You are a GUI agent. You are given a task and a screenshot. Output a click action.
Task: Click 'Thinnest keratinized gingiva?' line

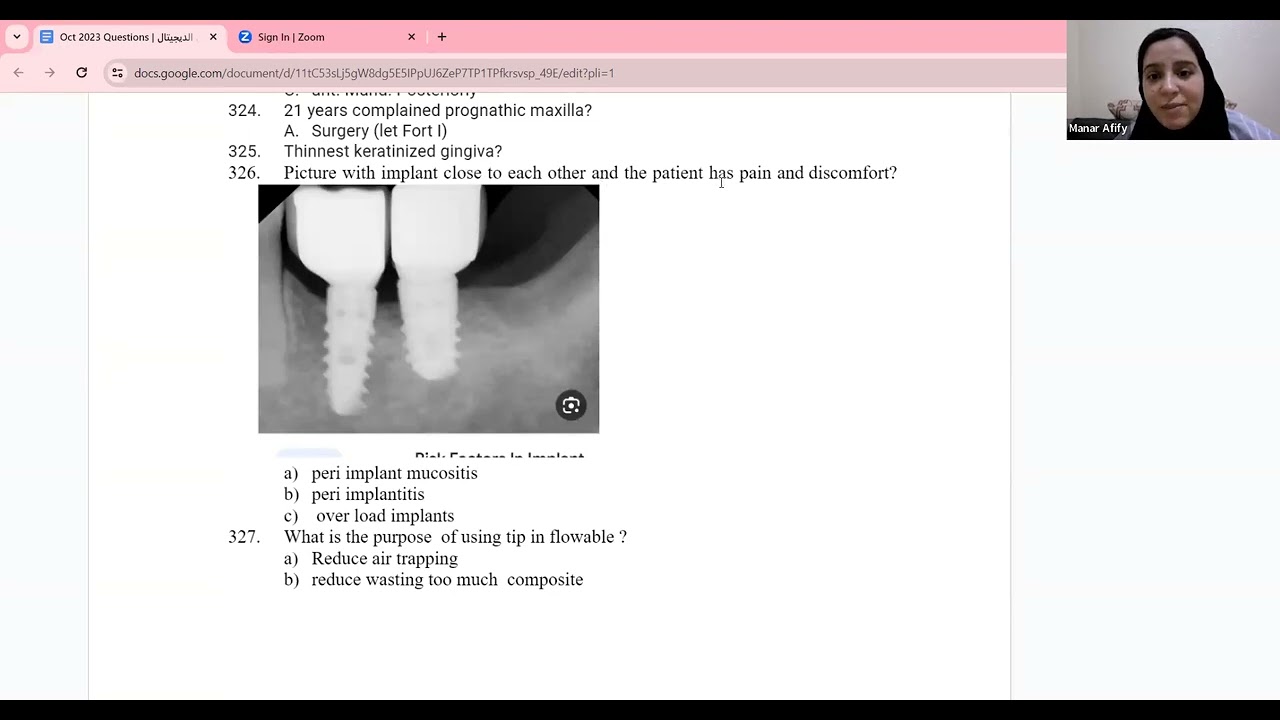point(393,151)
